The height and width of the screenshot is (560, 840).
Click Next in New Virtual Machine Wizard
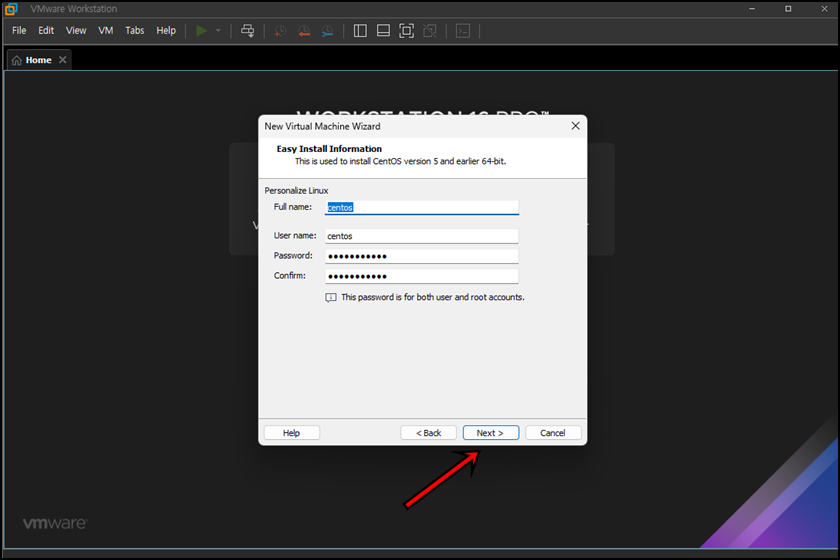(491, 433)
